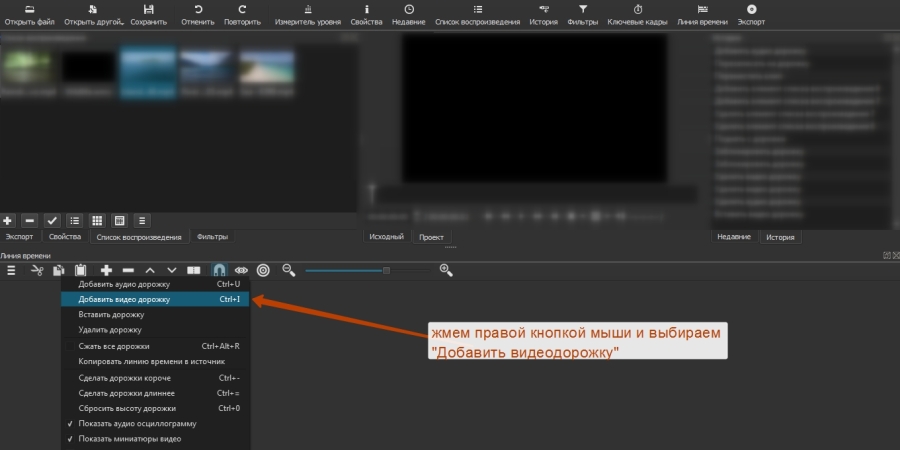Click the ripple target icon in timeline toolbar
Image resolution: width=900 pixels, height=450 pixels.
pyautogui.click(x=263, y=270)
